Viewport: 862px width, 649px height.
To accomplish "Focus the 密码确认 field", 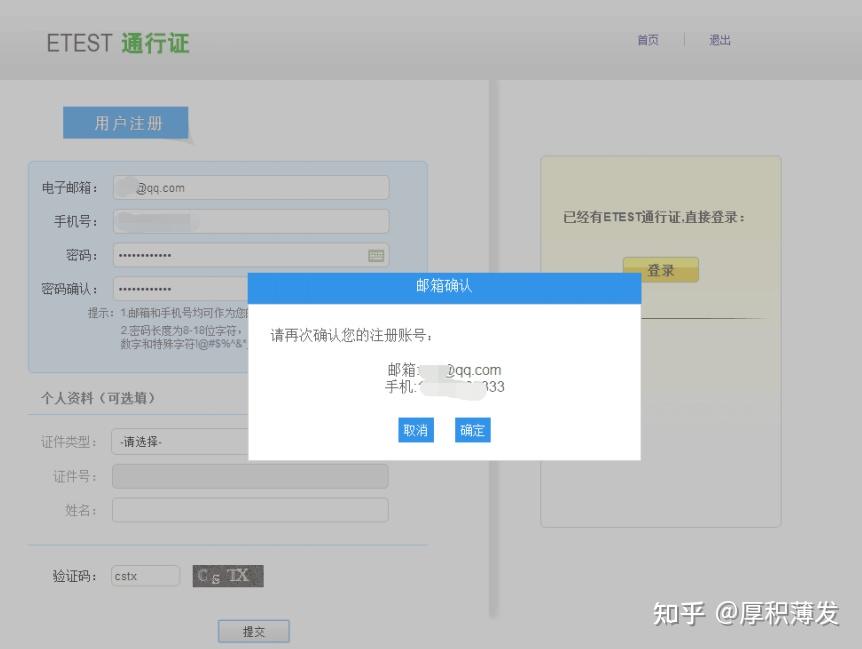I will pos(181,289).
